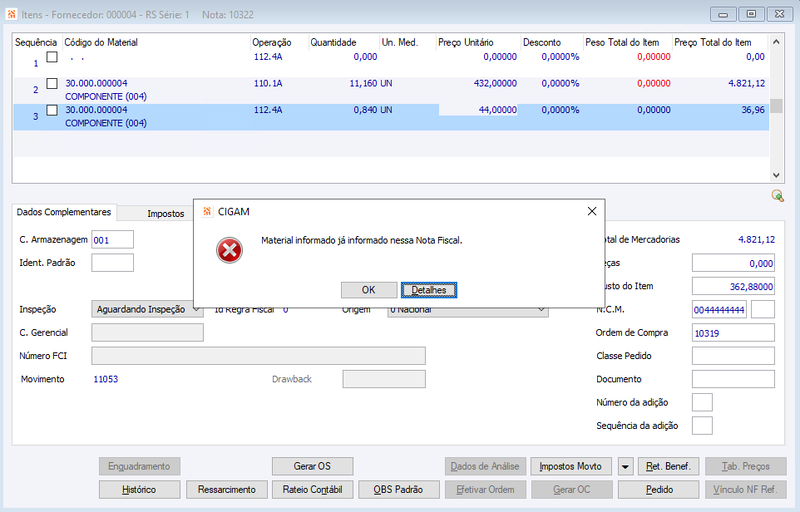Screen dimensions: 800x512
Task: Click the total cell 4.821,12 in row 2
Action: [x=746, y=83]
